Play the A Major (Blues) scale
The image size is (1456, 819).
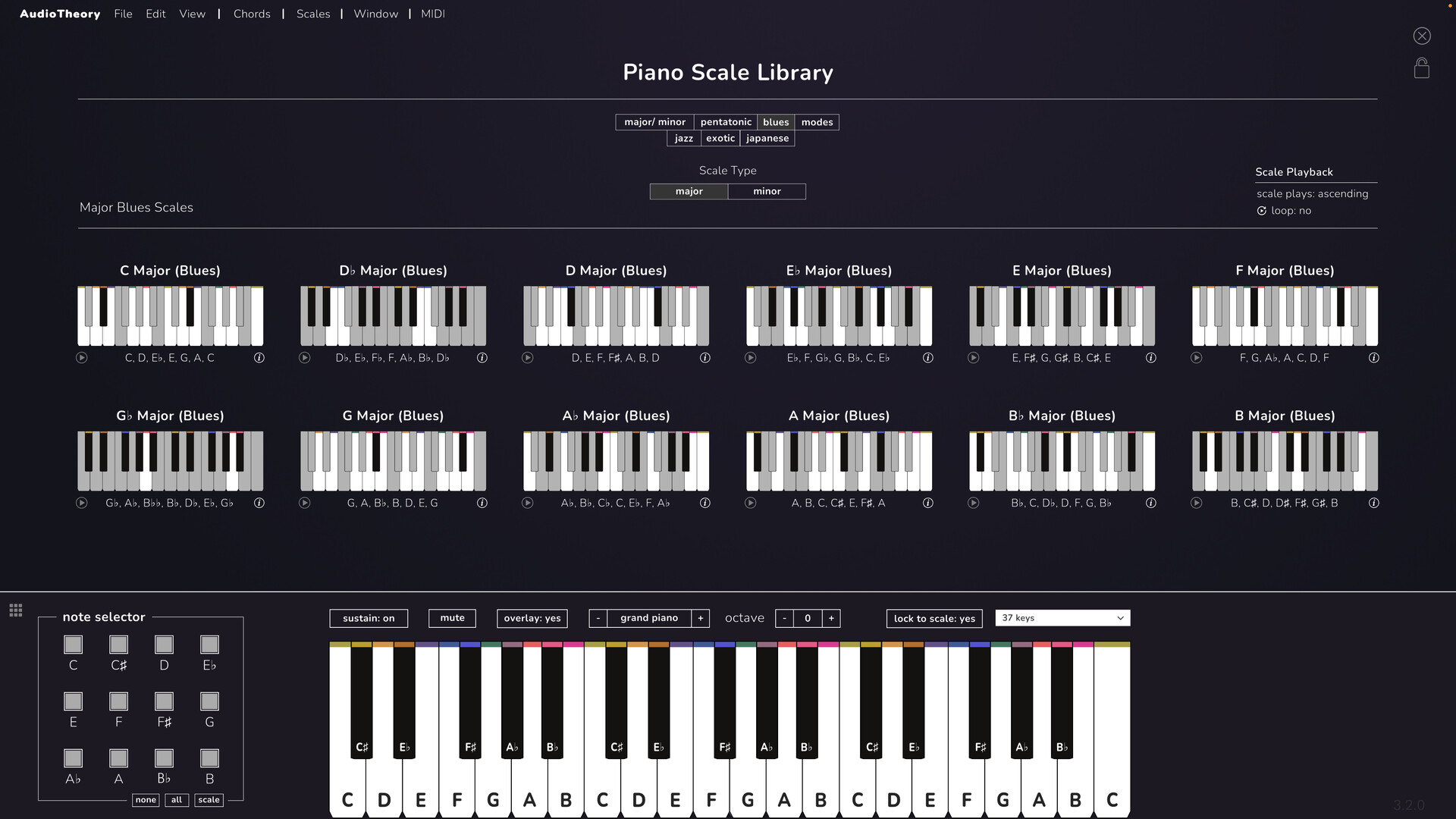point(751,503)
